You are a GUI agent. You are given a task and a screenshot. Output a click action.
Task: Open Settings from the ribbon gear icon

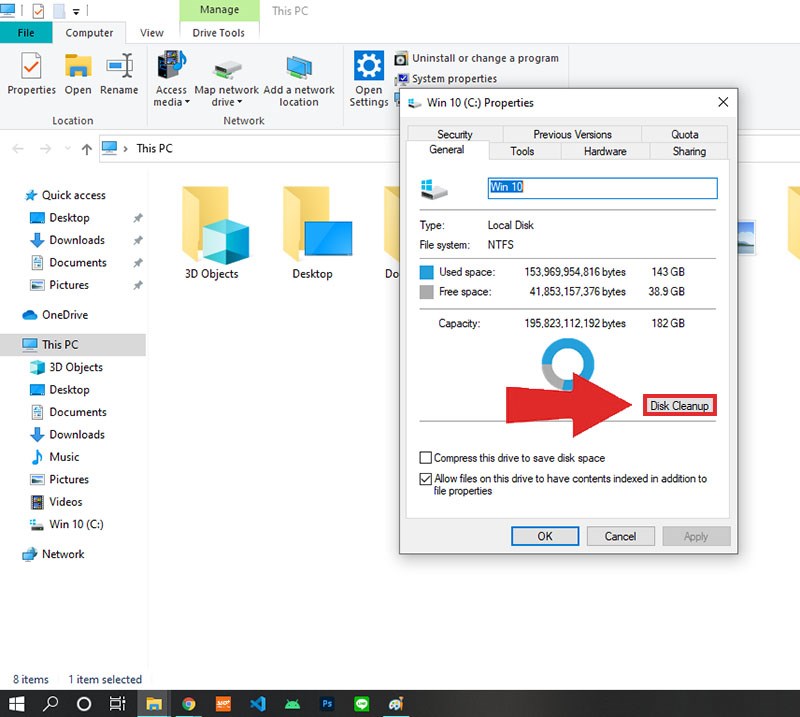tap(368, 79)
